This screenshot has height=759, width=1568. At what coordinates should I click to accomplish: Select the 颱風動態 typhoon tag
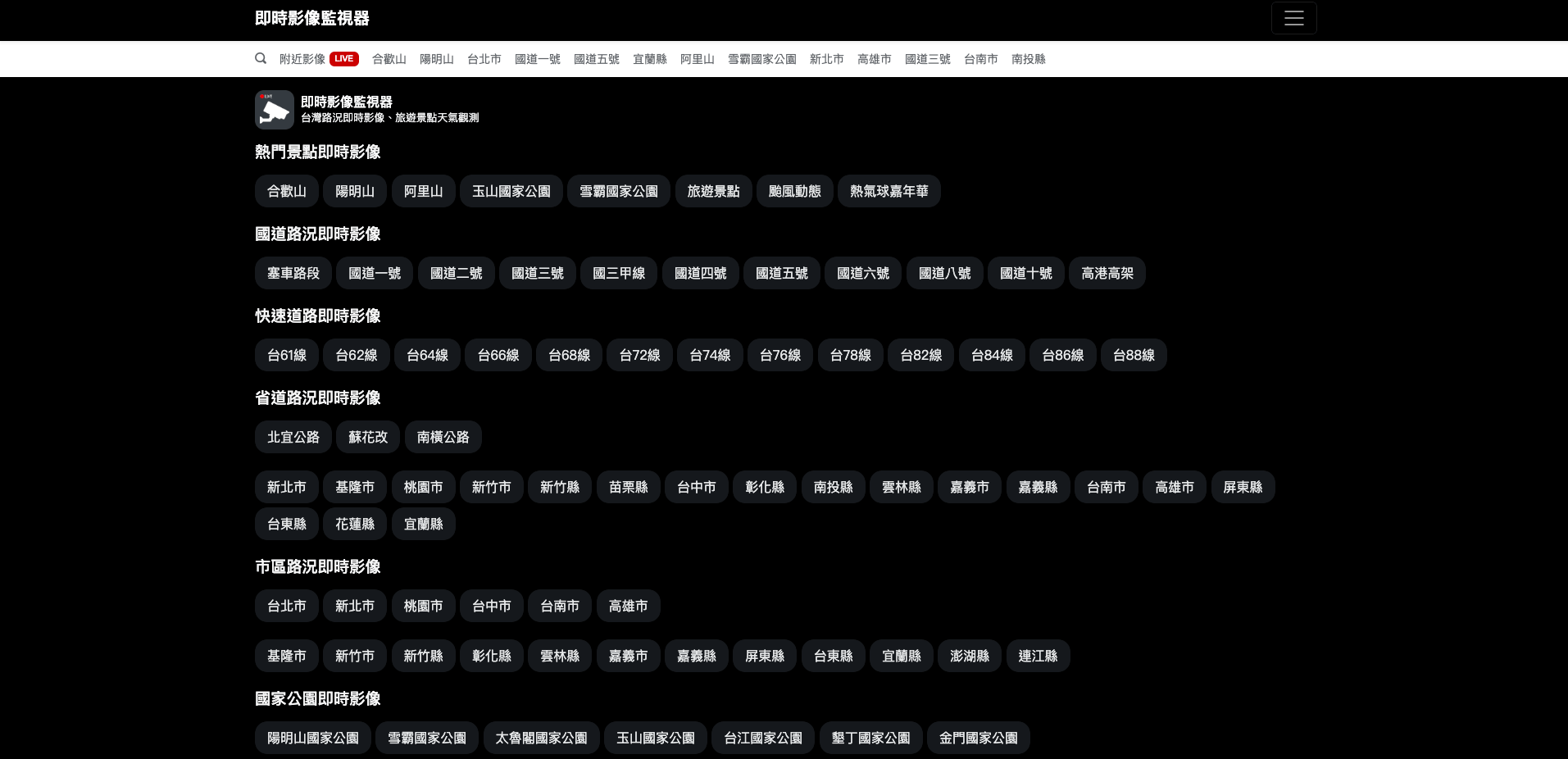794,191
